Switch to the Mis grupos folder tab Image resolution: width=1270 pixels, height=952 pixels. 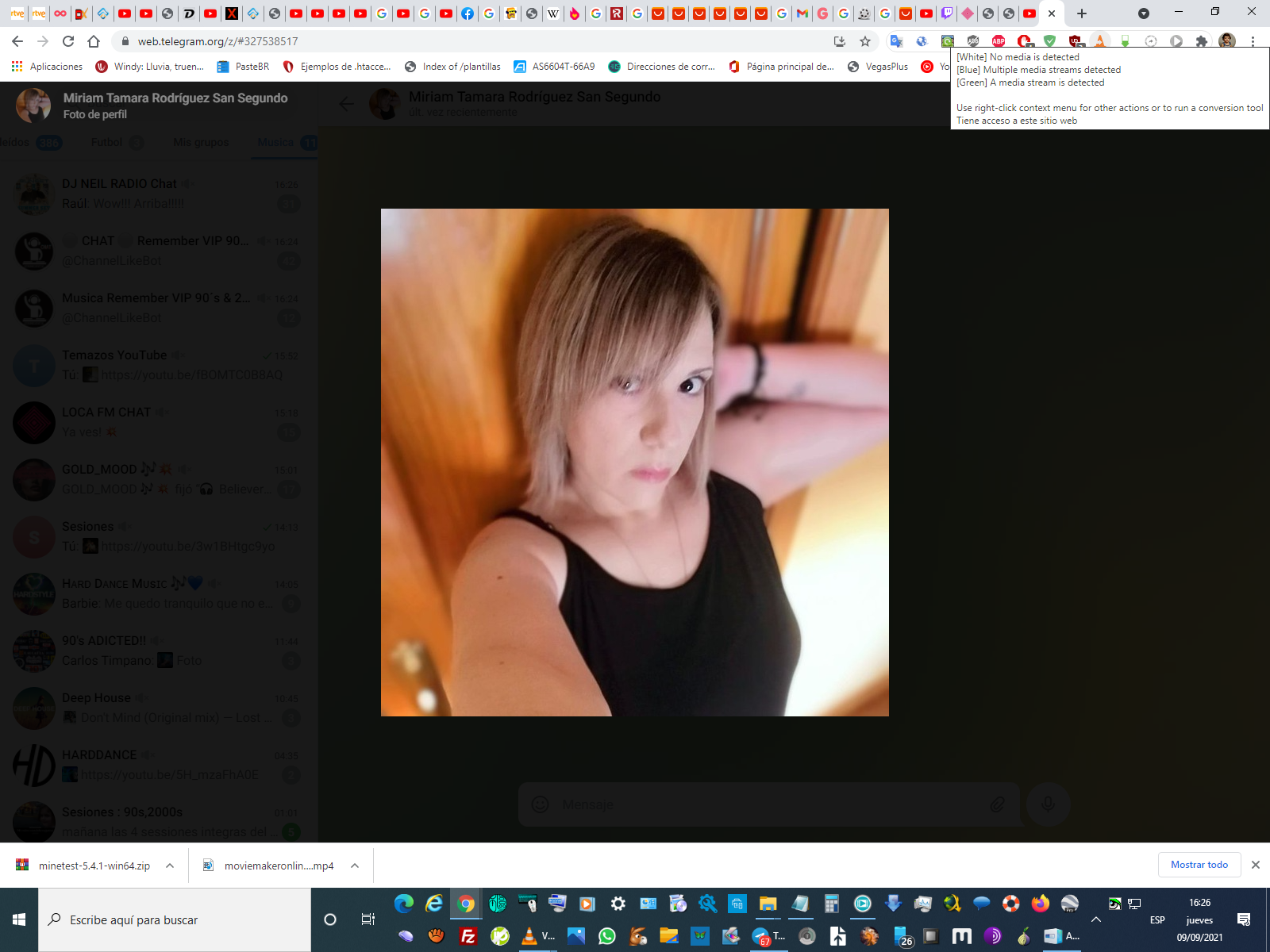click(201, 142)
